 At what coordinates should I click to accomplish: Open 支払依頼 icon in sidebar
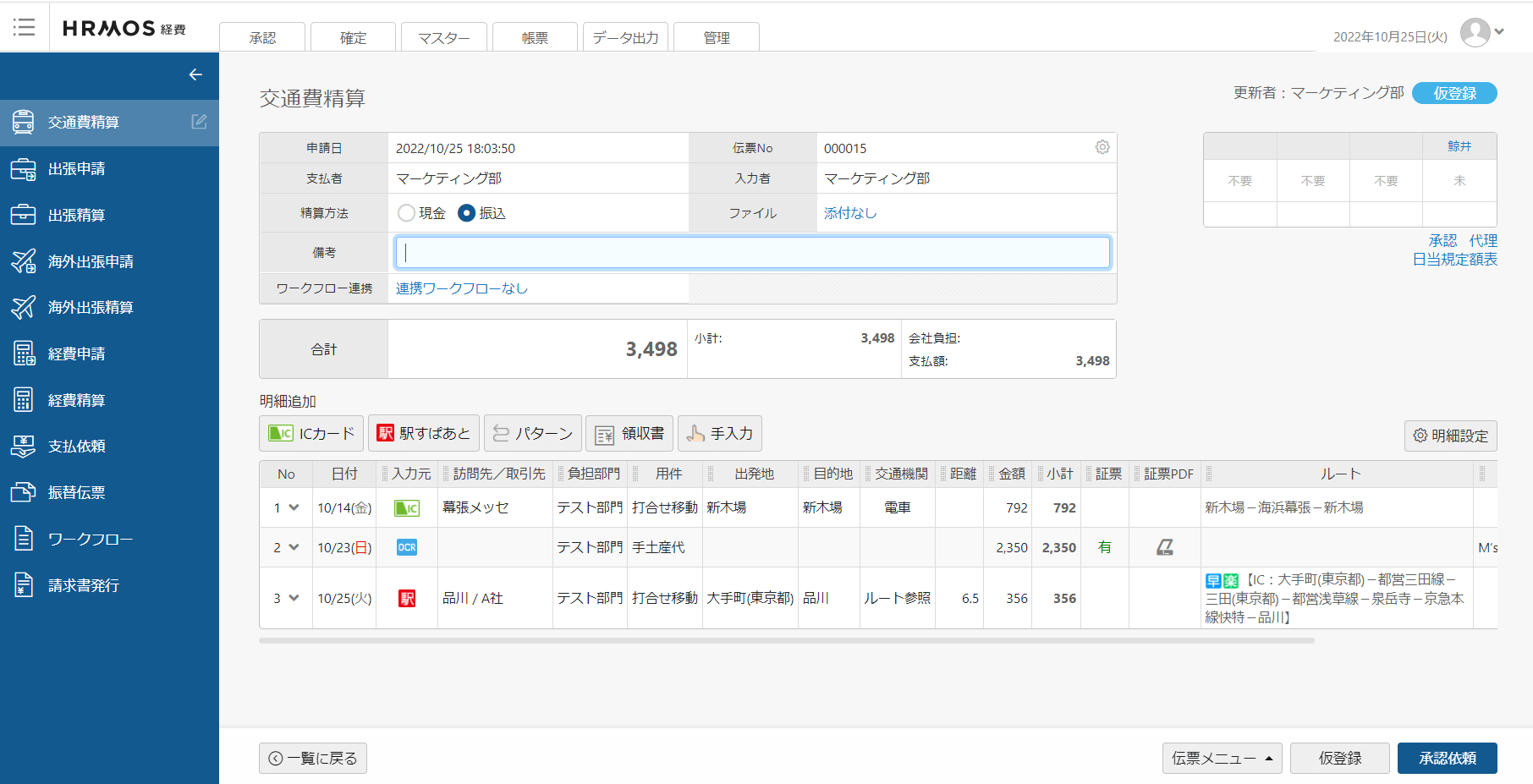[x=25, y=446]
